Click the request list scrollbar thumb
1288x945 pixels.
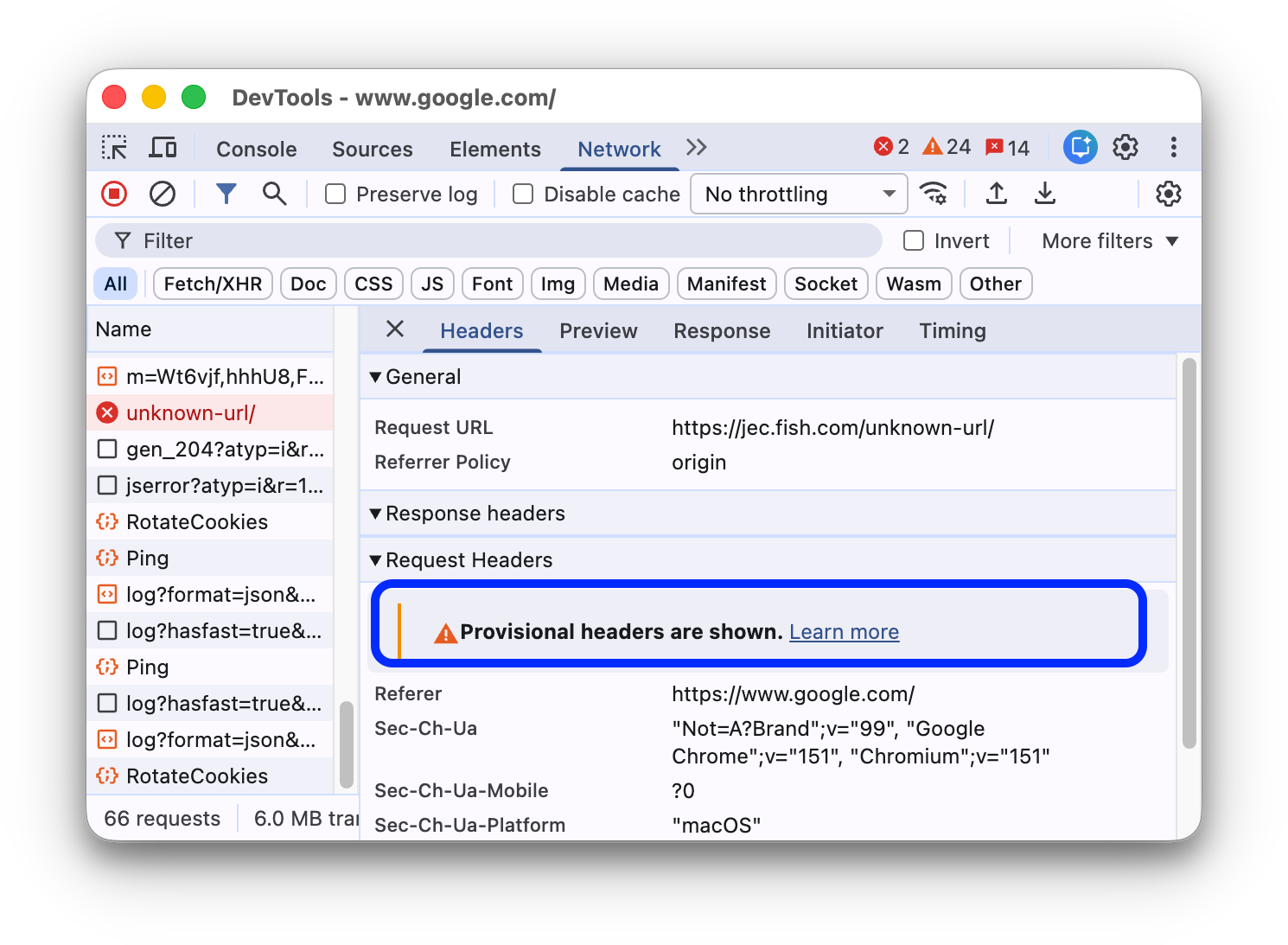coord(347,744)
